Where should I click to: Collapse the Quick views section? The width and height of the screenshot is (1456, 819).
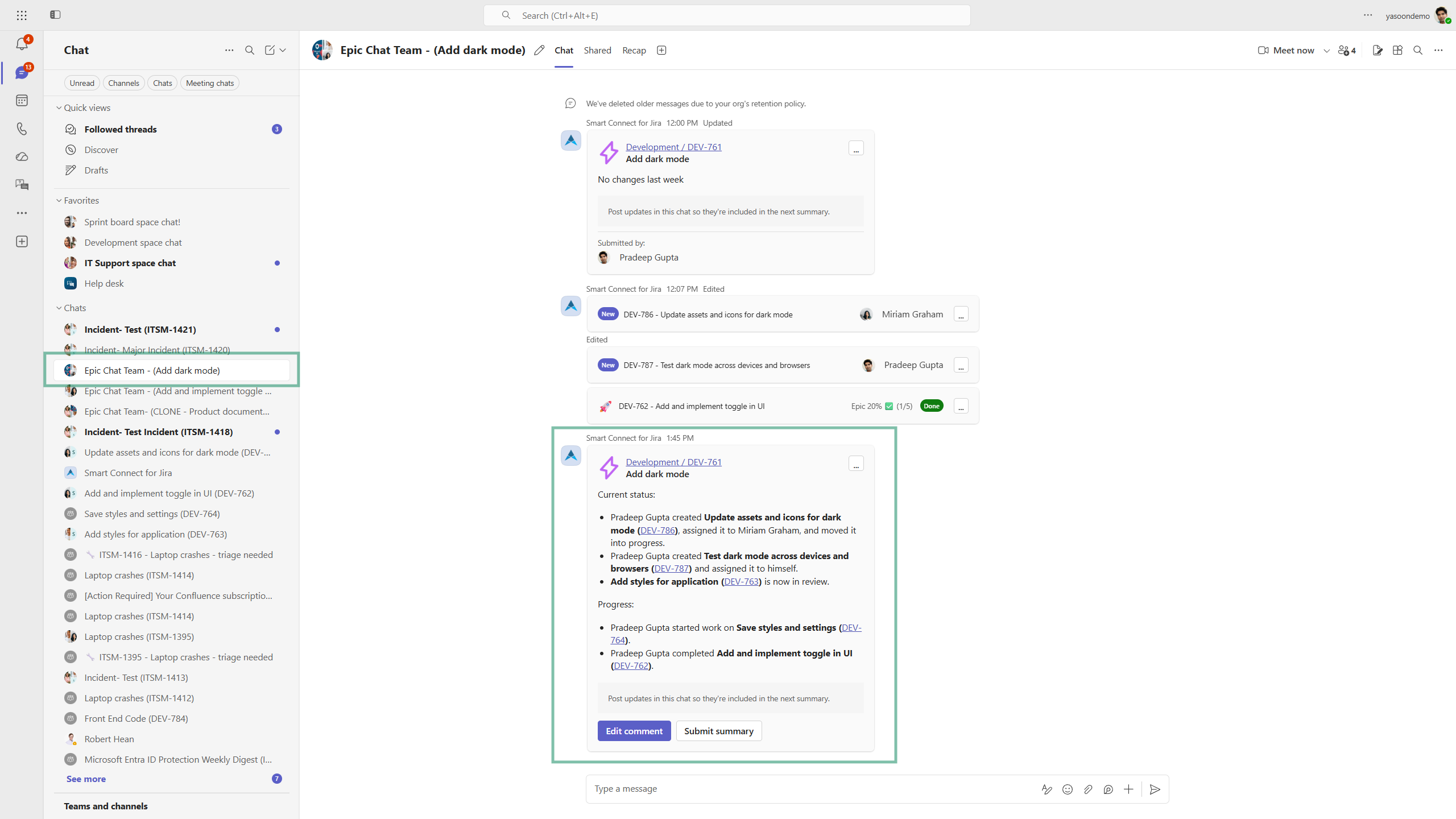pos(59,107)
